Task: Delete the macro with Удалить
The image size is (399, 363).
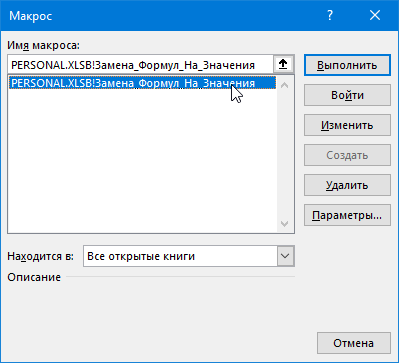Action: 347,185
